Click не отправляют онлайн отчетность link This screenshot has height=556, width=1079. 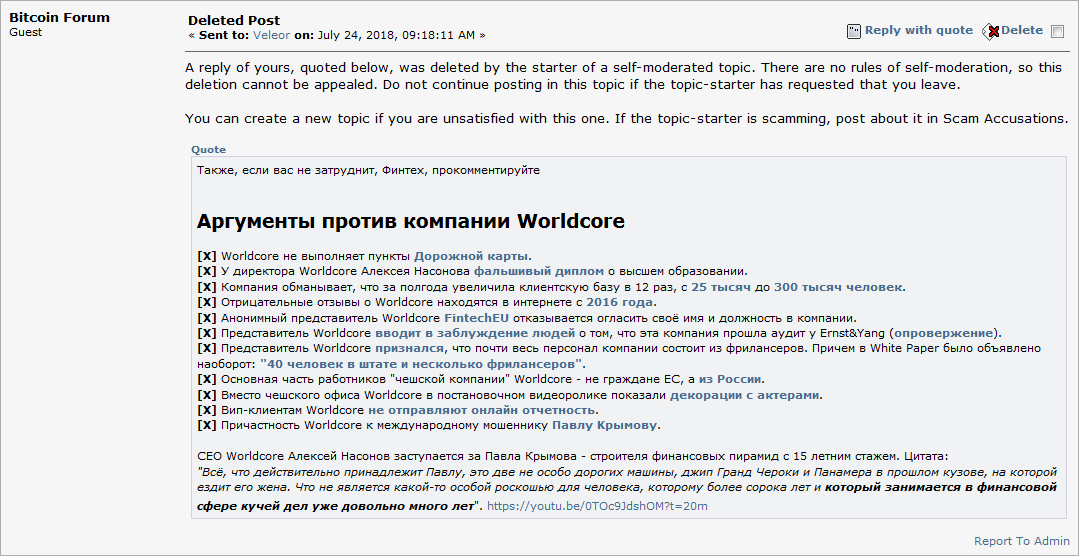click(482, 411)
